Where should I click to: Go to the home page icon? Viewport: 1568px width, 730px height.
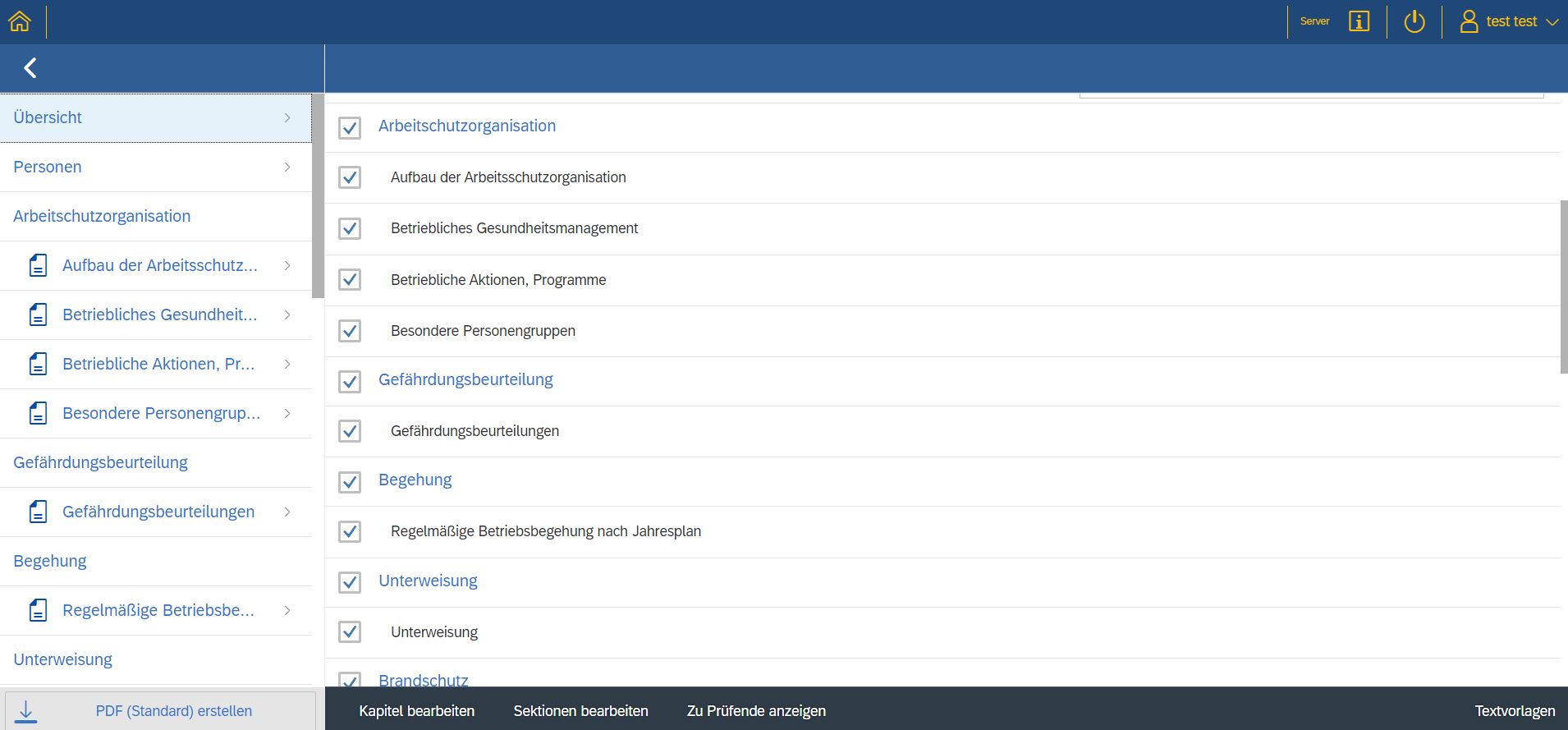tap(20, 21)
